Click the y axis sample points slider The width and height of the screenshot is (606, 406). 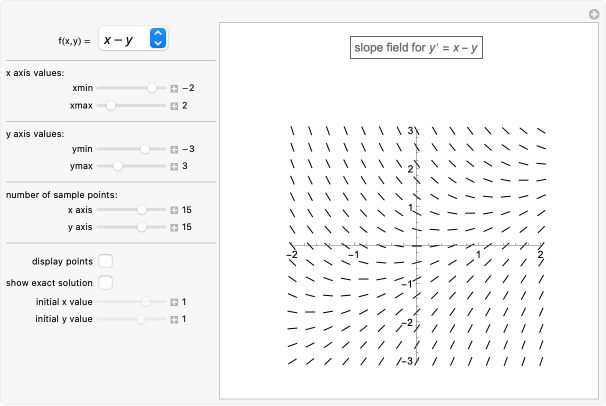pos(142,227)
